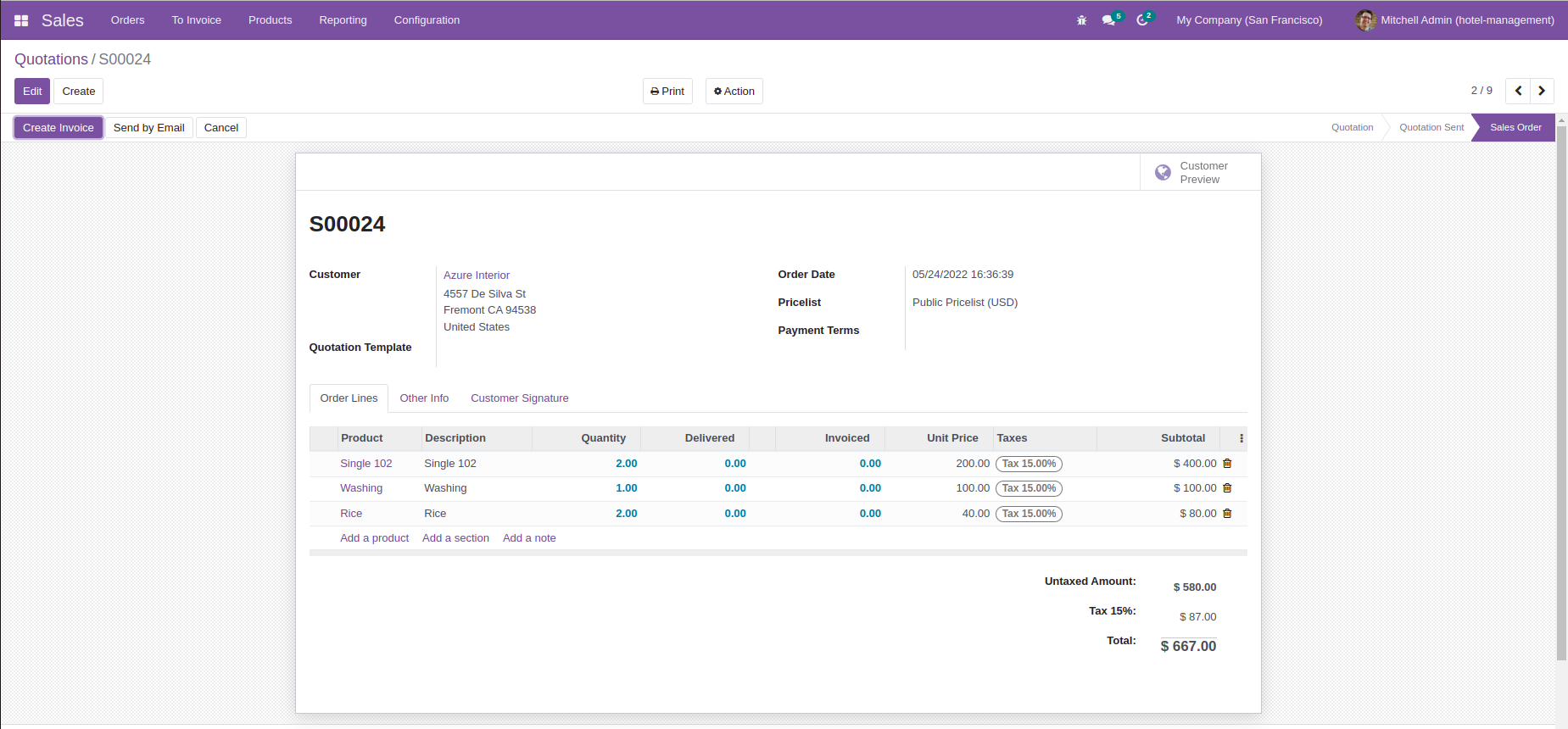Open column options kebab menu
Viewport: 1568px width, 729px height.
tap(1242, 438)
